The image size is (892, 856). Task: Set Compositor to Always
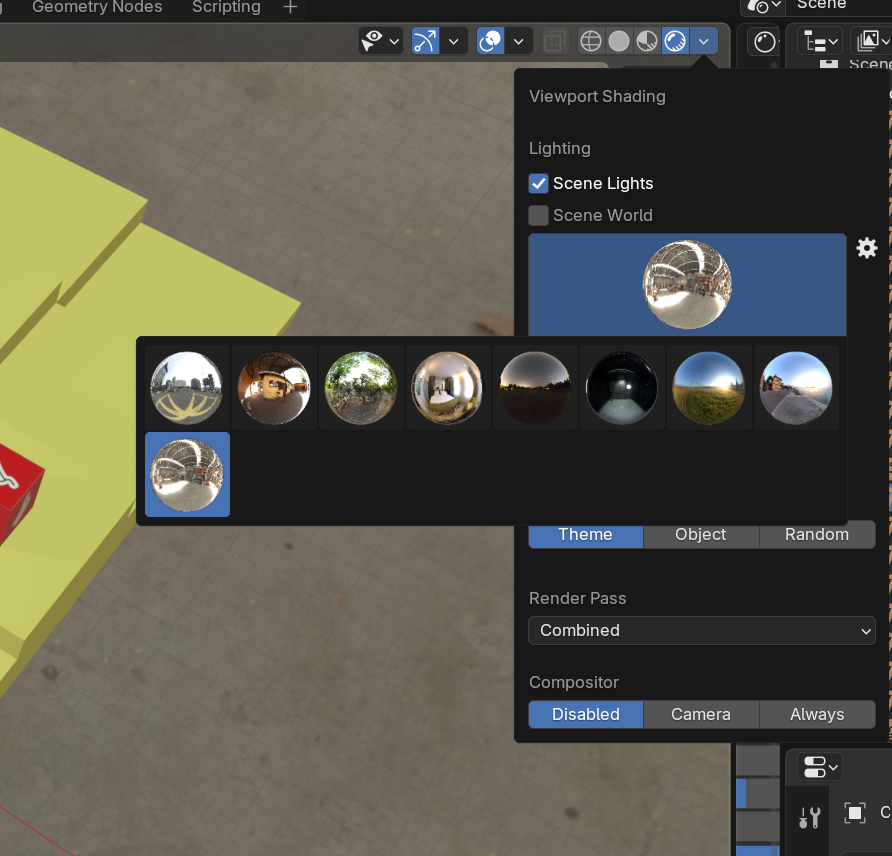tap(817, 714)
